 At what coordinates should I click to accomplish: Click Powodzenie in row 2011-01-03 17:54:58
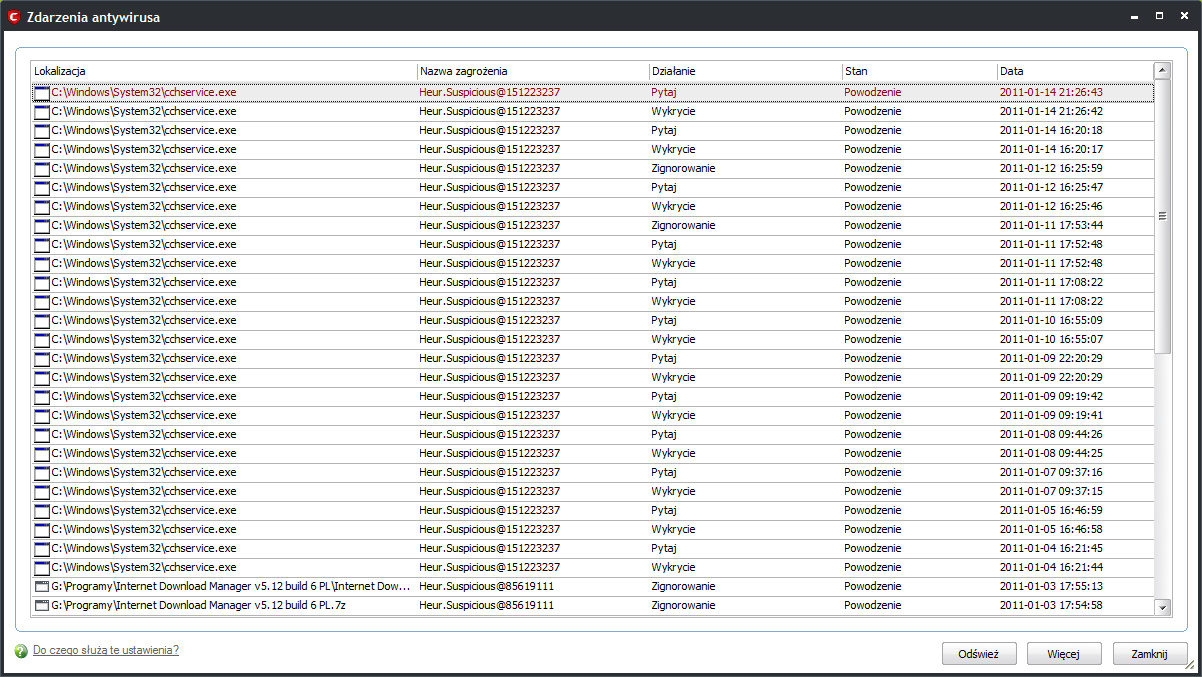872,605
